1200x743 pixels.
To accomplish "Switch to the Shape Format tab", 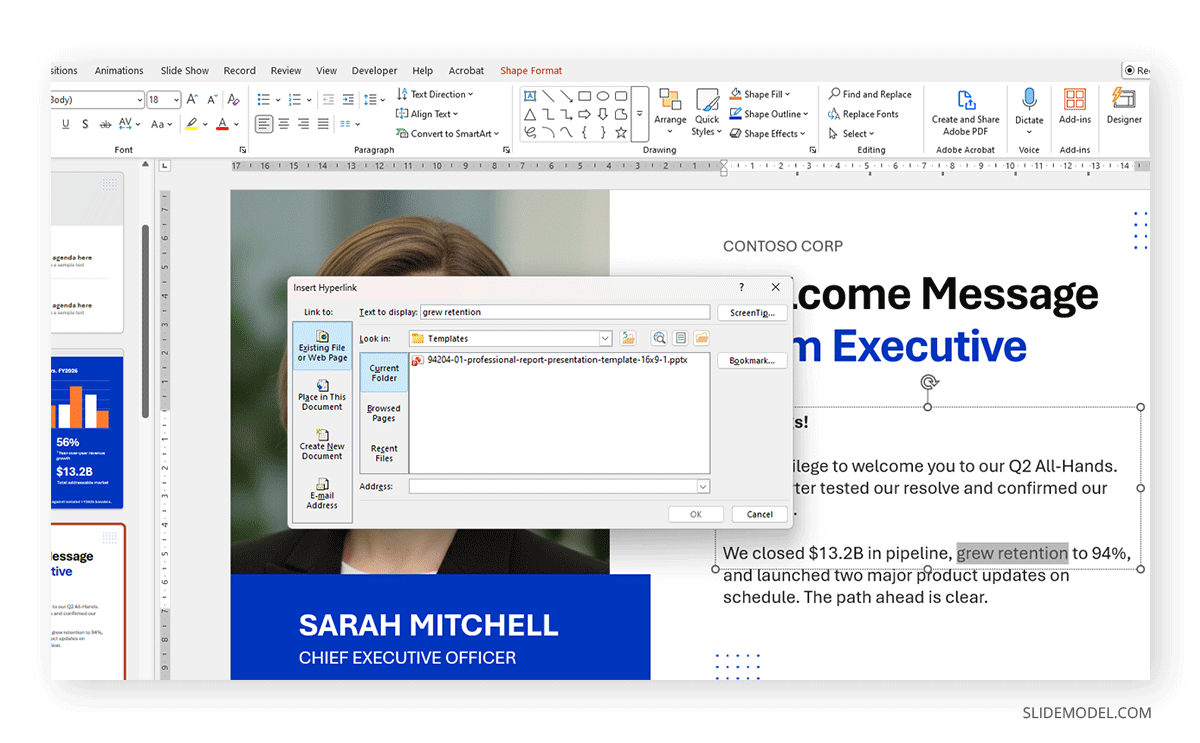I will coord(531,71).
